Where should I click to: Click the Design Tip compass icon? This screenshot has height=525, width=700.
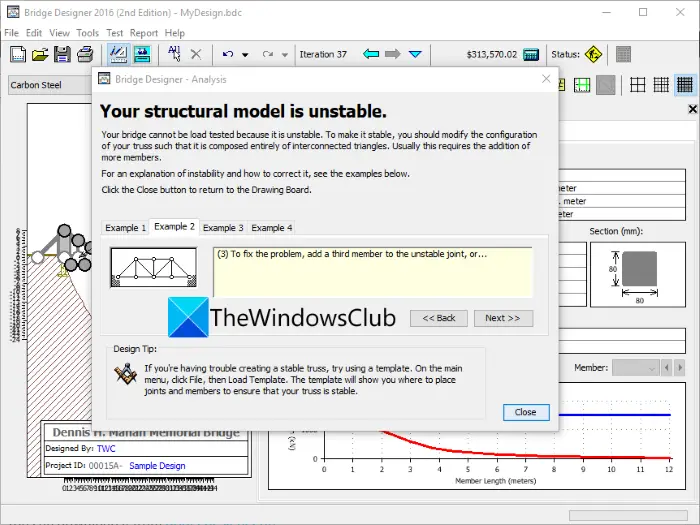126,374
